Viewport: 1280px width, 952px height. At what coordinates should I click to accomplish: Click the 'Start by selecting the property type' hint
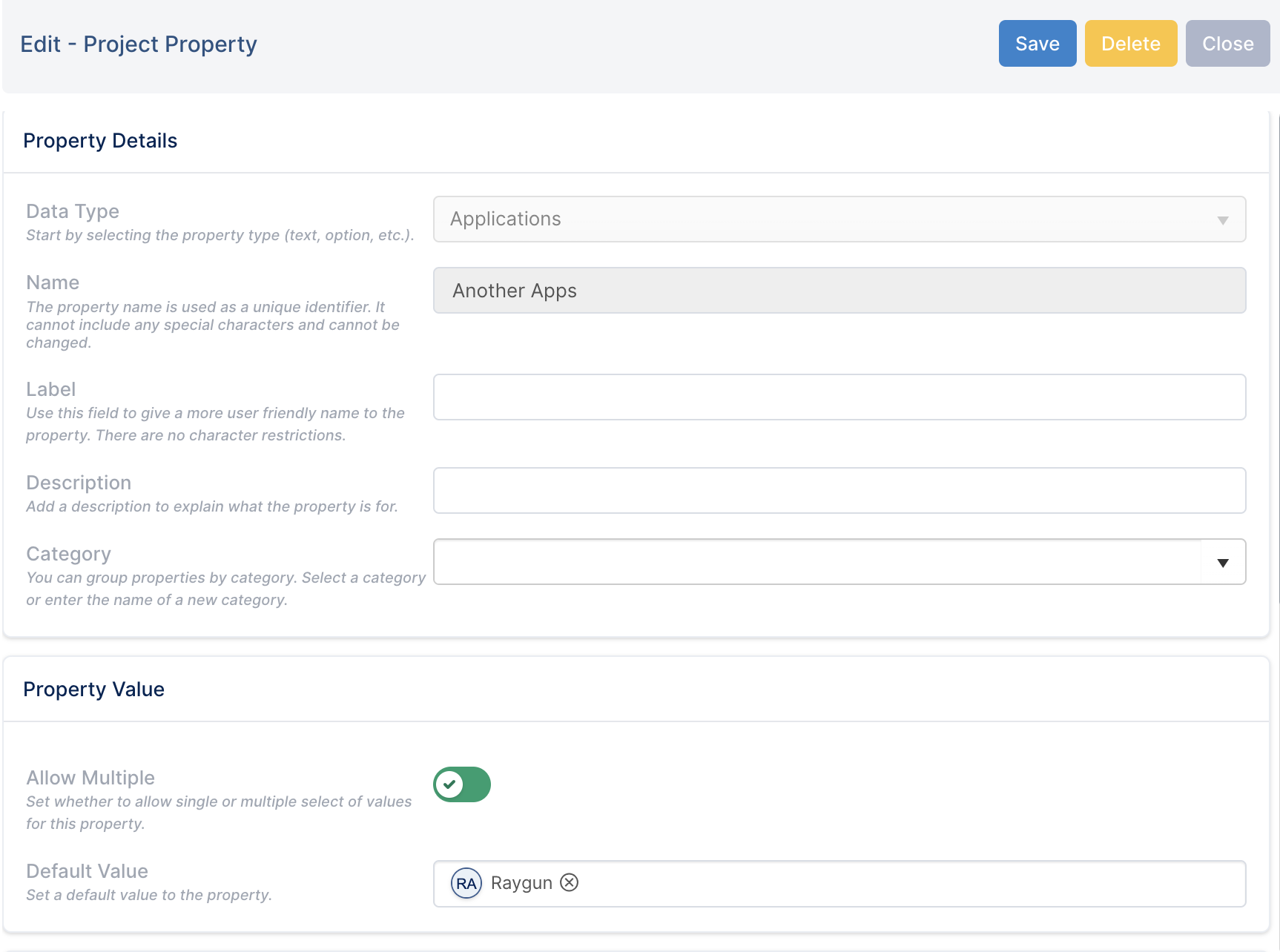coord(220,235)
